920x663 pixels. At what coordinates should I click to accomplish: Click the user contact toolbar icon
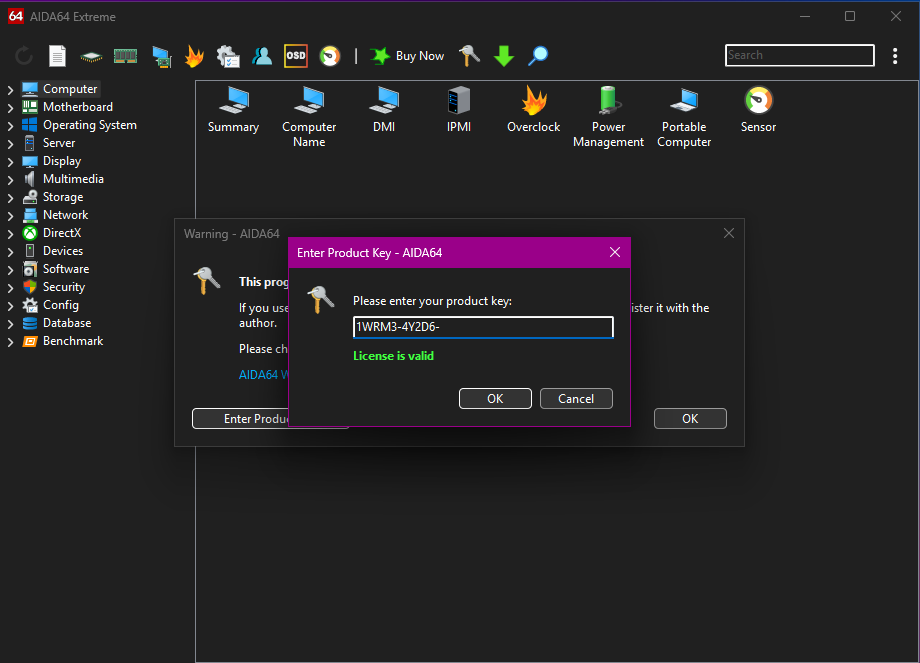click(x=262, y=56)
